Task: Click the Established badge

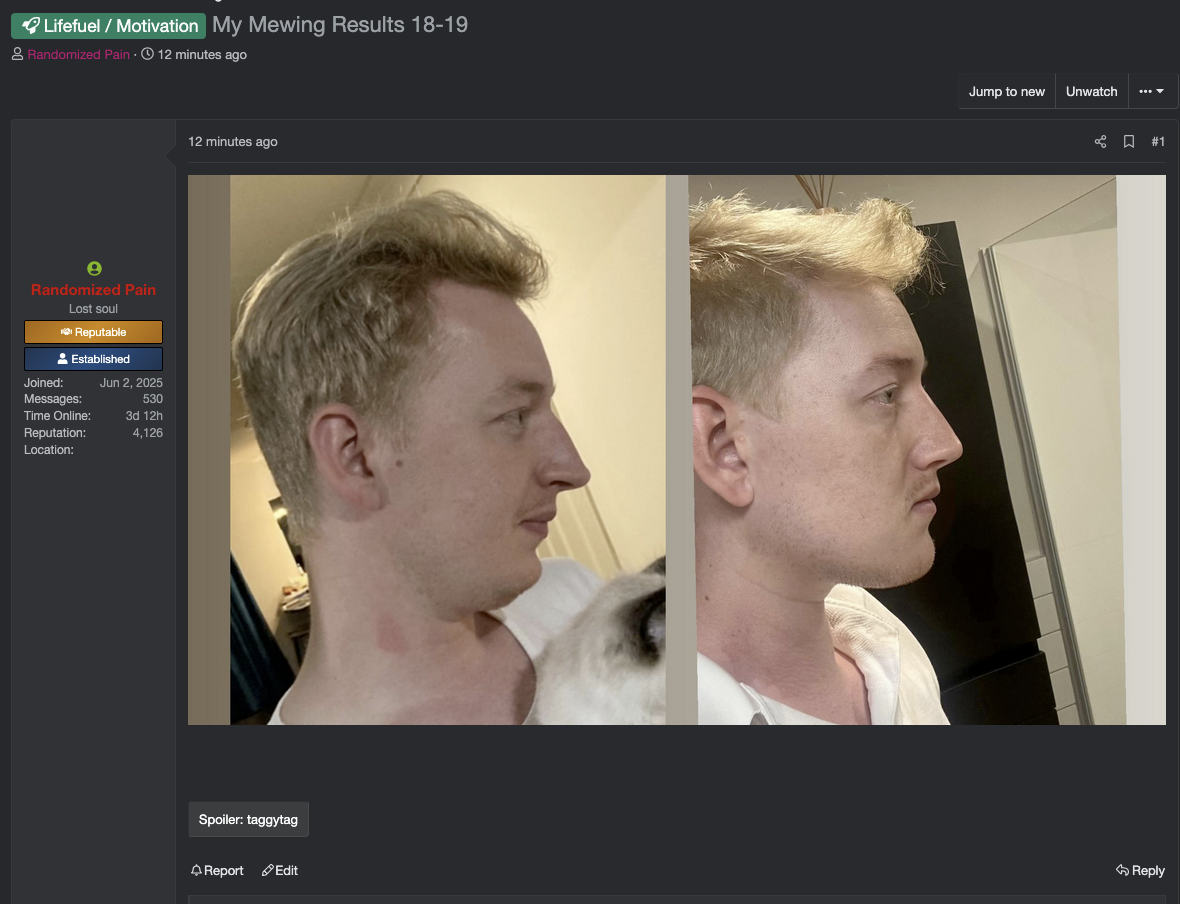Action: coord(93,359)
